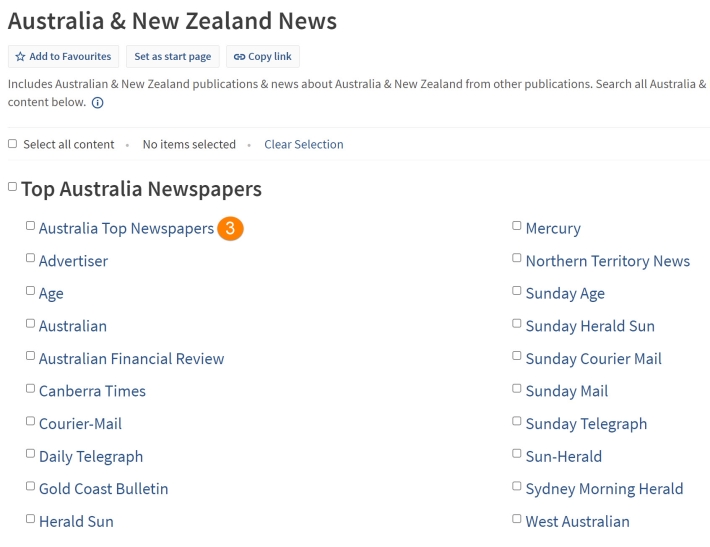The width and height of the screenshot is (710, 547).
Task: Open Australian Financial Review link
Action: tap(131, 359)
